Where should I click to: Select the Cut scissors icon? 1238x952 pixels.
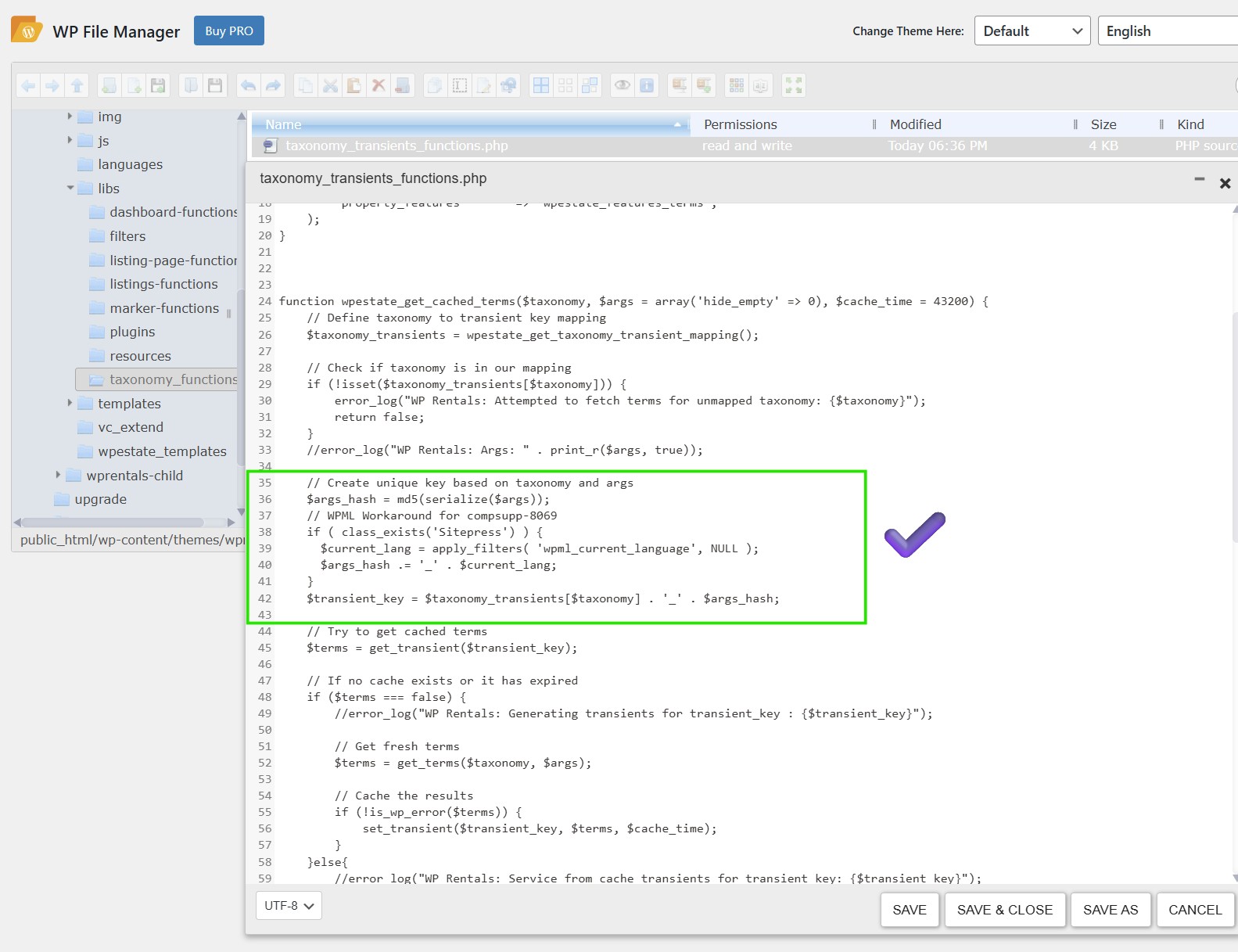click(330, 86)
